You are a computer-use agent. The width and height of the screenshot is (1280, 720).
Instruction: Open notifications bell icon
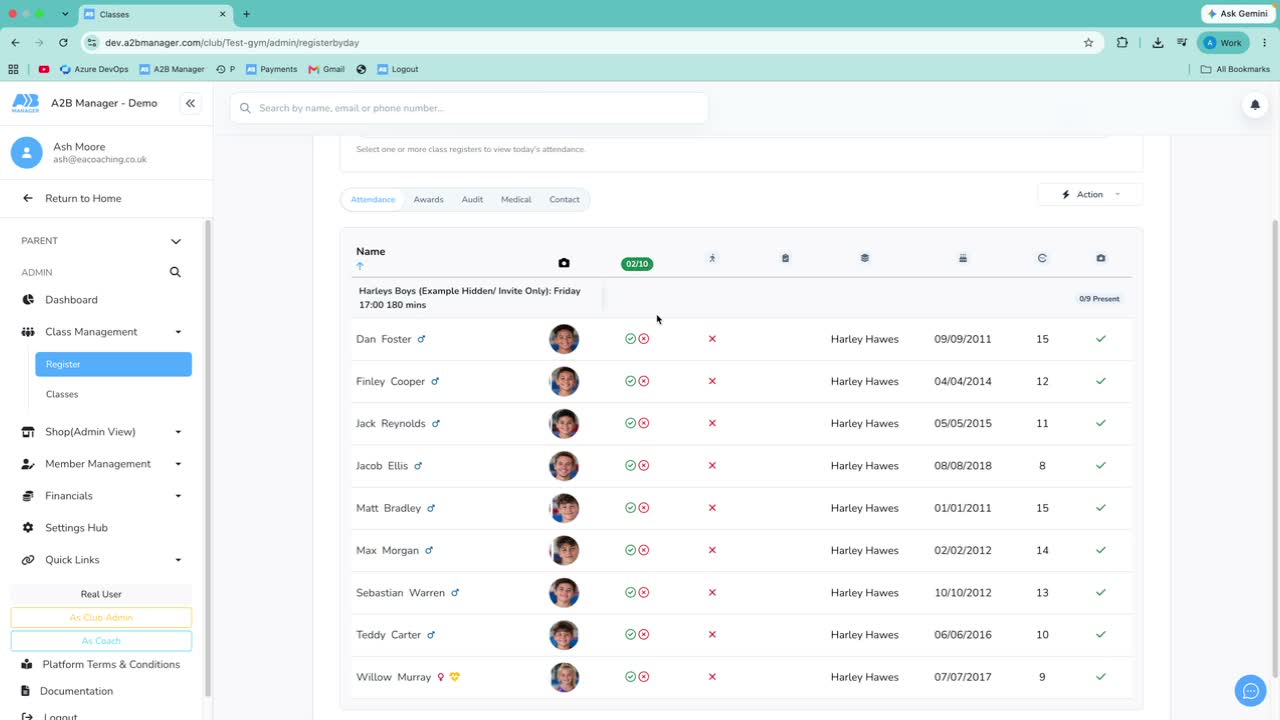click(1255, 105)
